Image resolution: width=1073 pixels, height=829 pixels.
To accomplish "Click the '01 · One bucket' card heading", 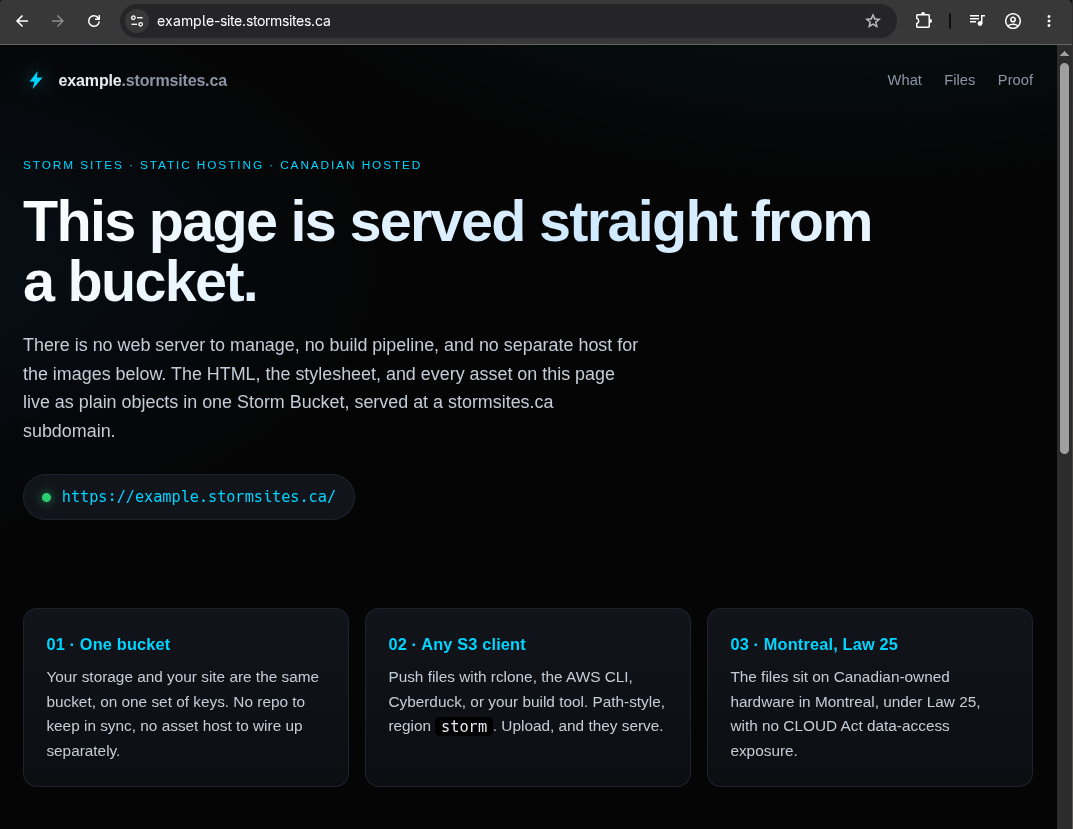I will (x=108, y=644).
